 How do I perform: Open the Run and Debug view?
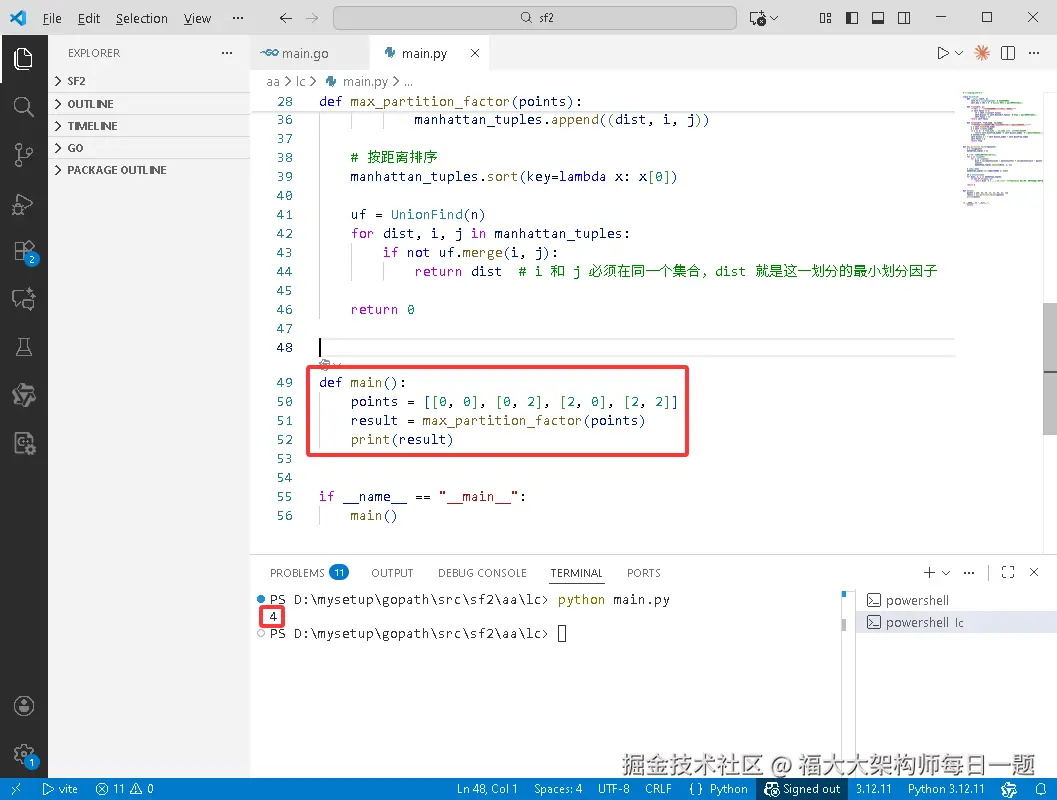(x=24, y=204)
